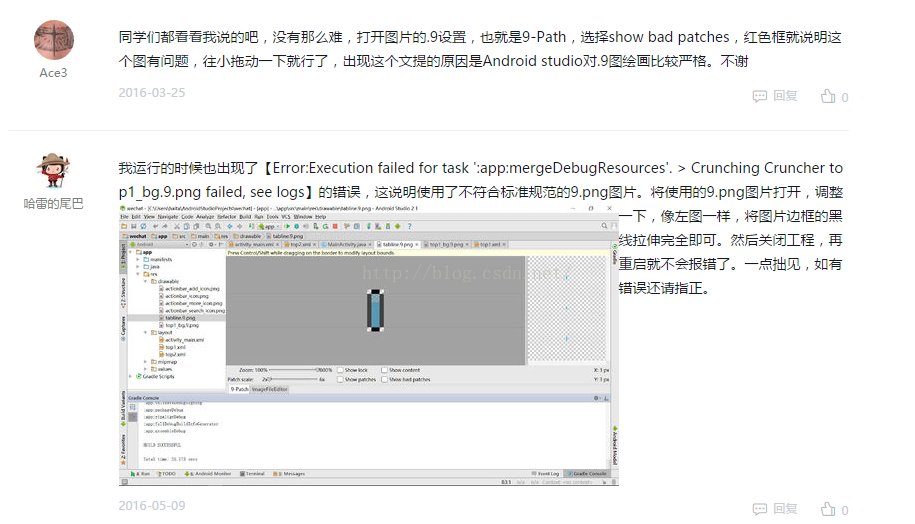Viewport: 915px width, 524px height.
Task: Select activity_main.xml in project tree
Action: (x=181, y=340)
